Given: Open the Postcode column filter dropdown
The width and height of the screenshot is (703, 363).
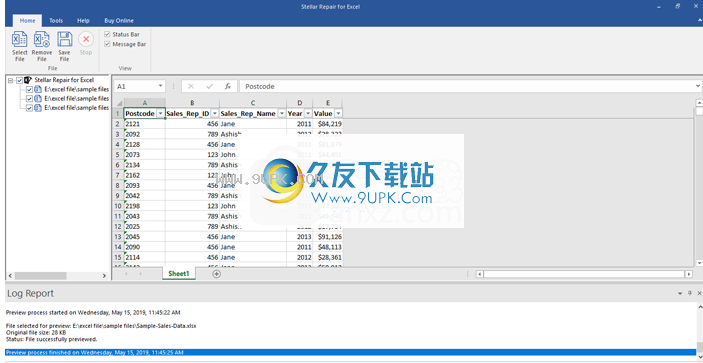Looking at the screenshot, I should click(161, 114).
